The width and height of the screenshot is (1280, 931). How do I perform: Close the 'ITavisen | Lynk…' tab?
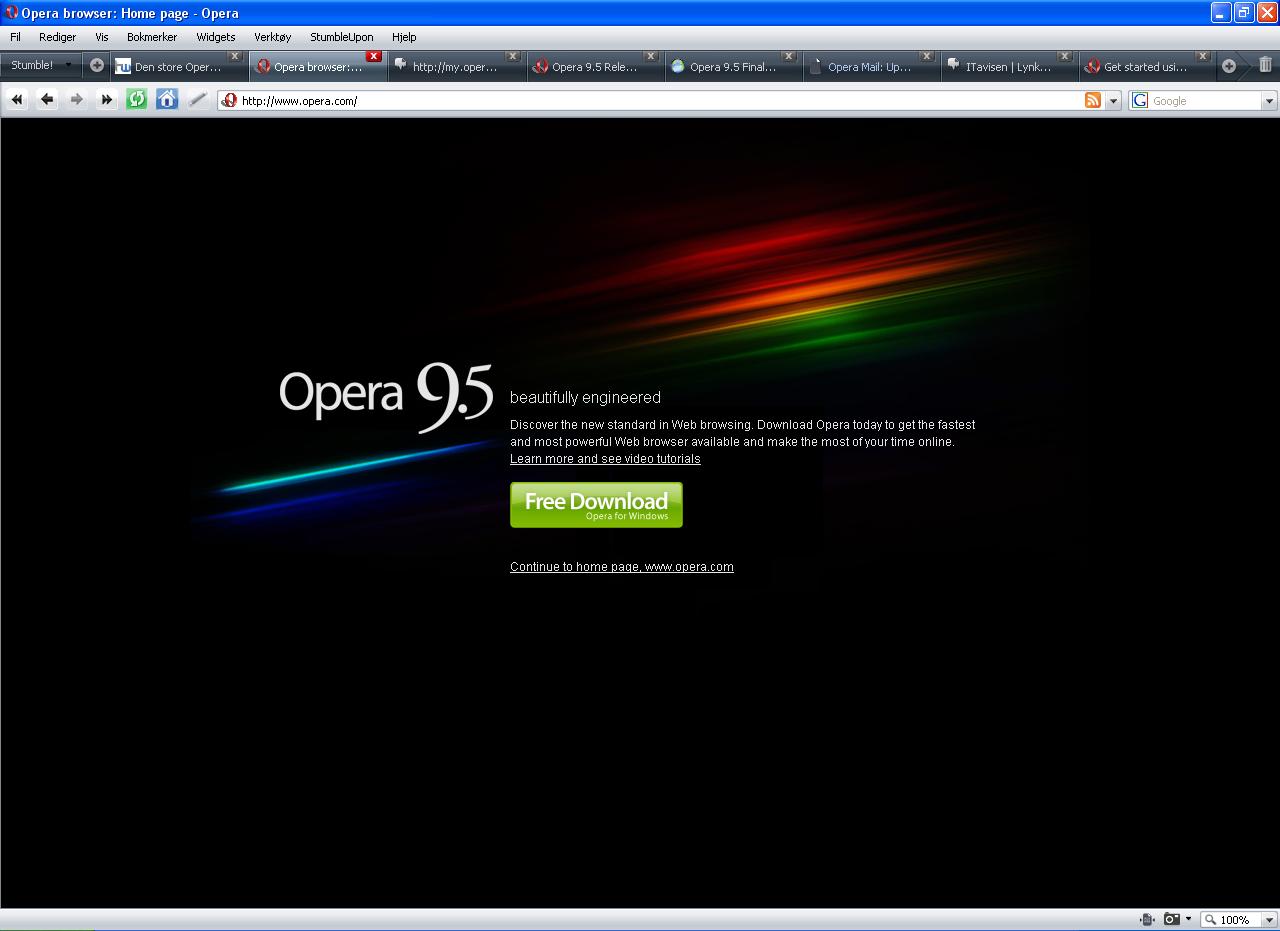click(1064, 56)
